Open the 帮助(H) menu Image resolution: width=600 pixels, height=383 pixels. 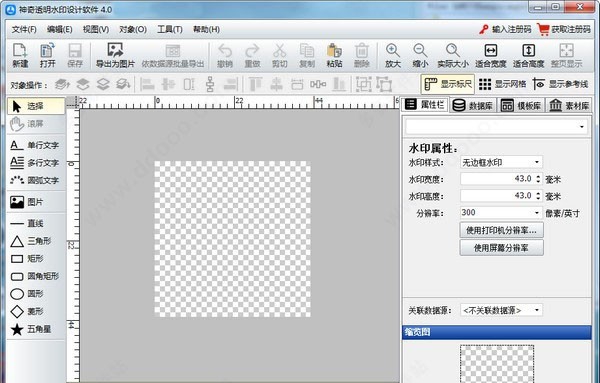[x=206, y=29]
